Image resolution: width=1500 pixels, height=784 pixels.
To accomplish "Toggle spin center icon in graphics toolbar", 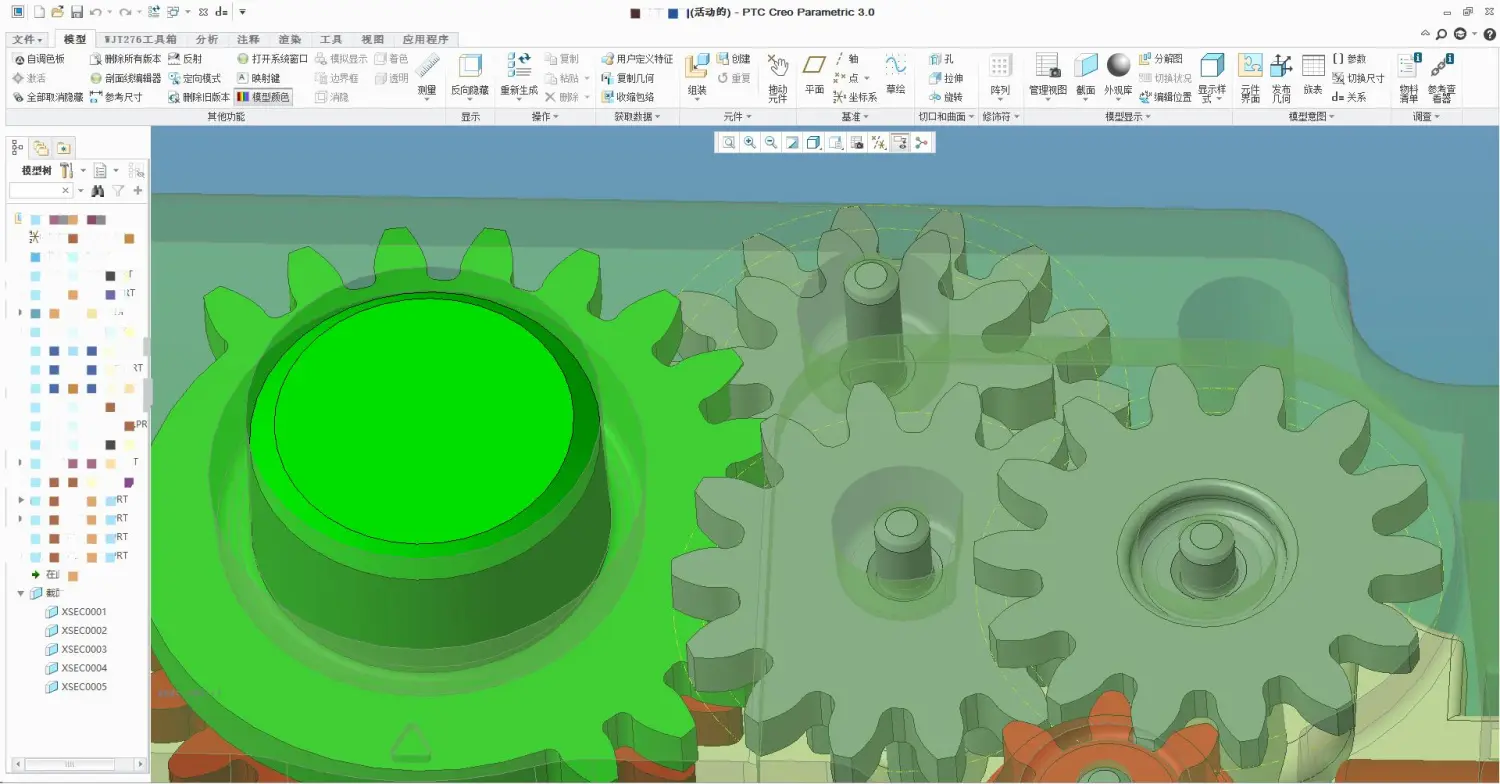I will tap(921, 143).
